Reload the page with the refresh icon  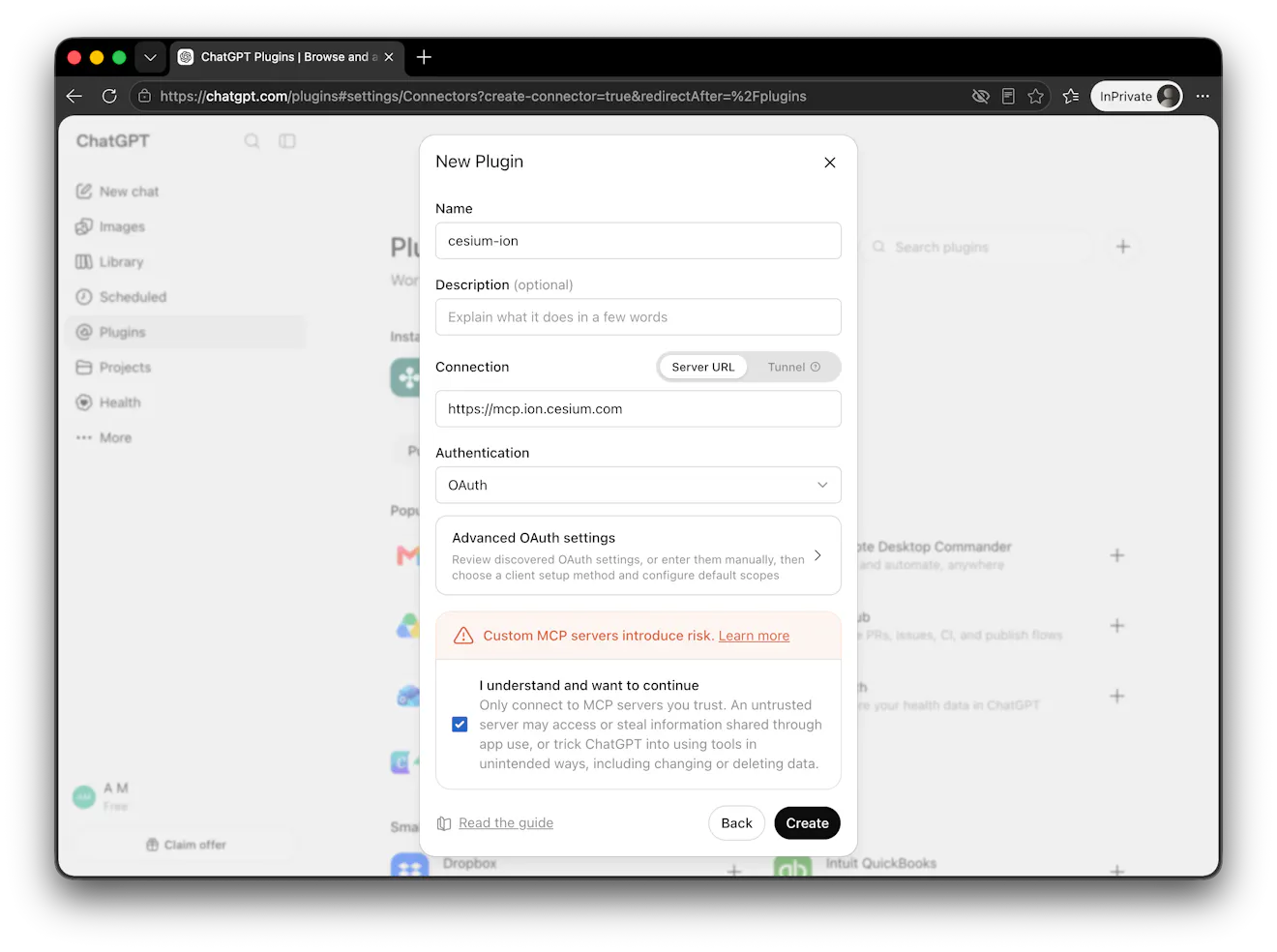pos(109,96)
